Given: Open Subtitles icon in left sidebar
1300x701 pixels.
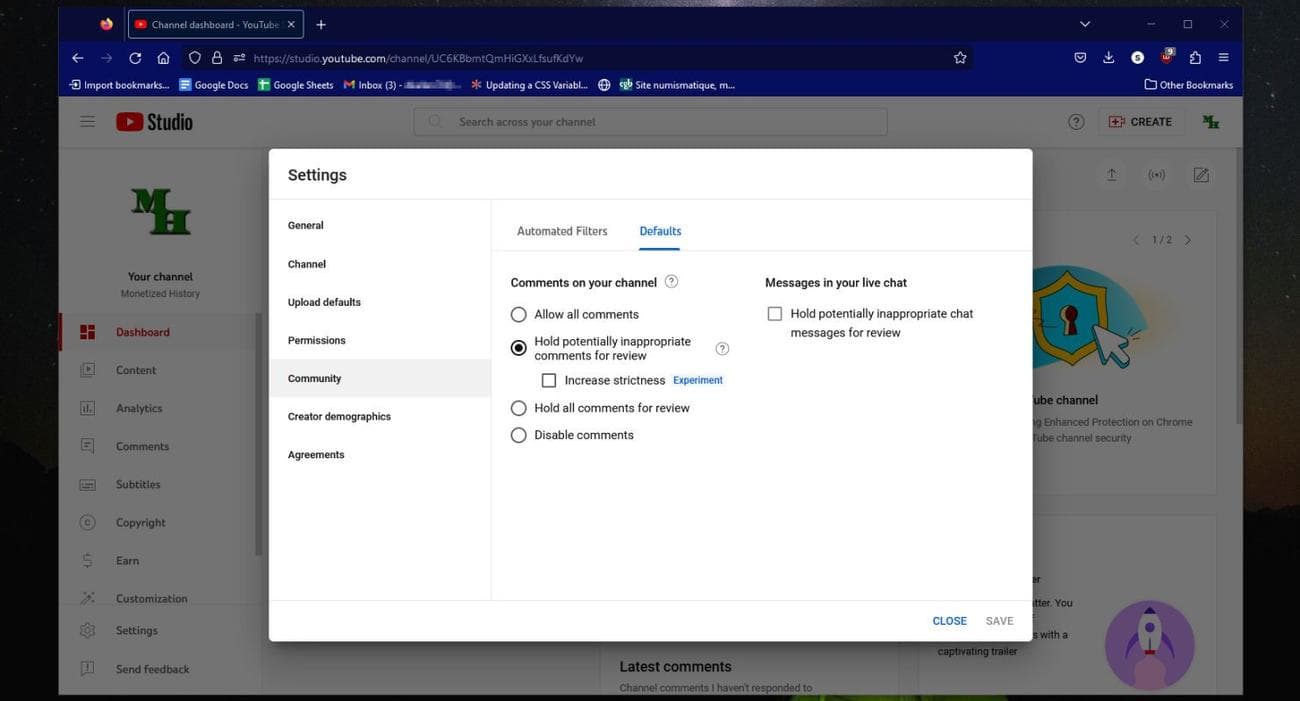Looking at the screenshot, I should click(88, 484).
